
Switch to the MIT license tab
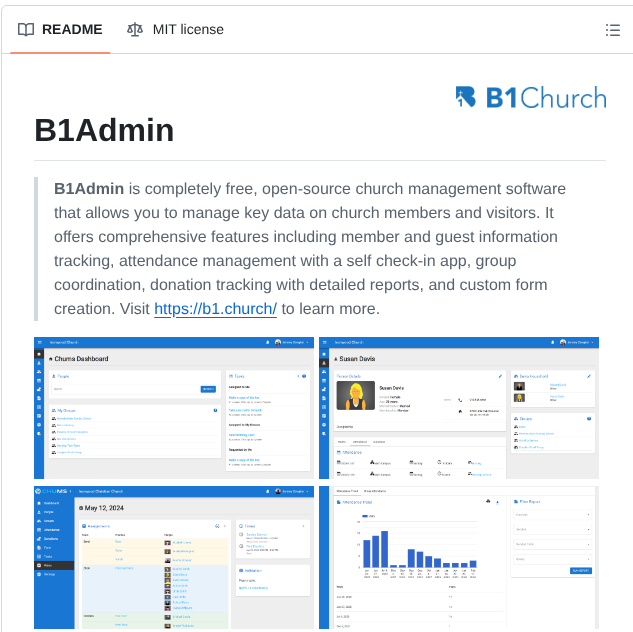tap(175, 29)
